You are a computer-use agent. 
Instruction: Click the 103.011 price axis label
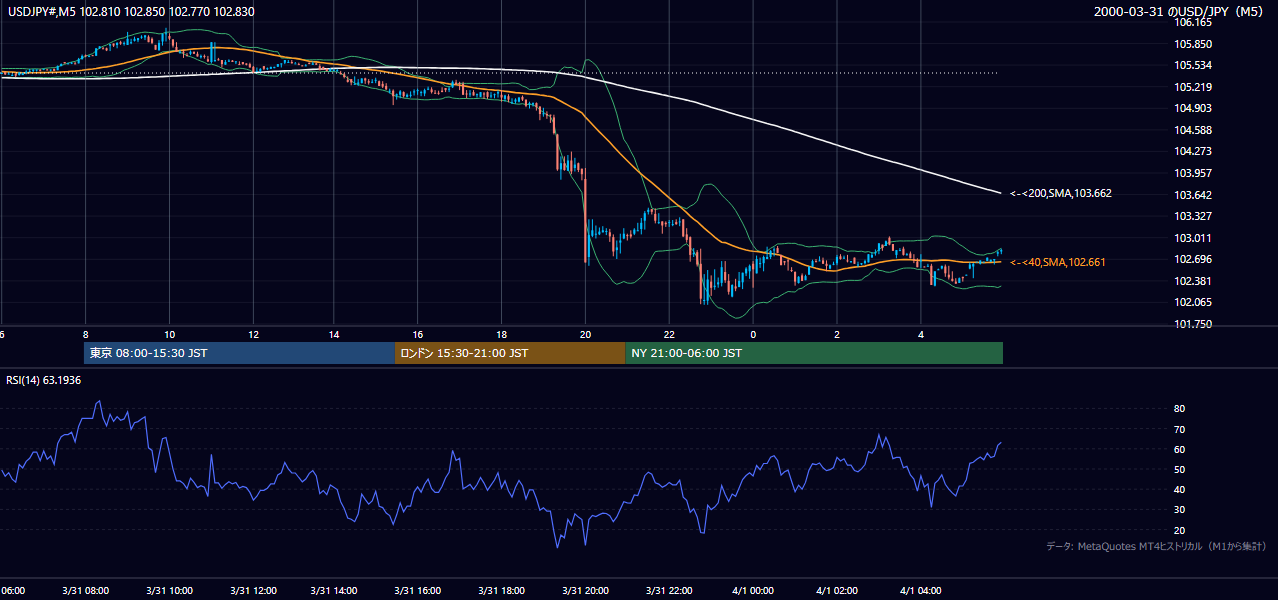point(1193,238)
